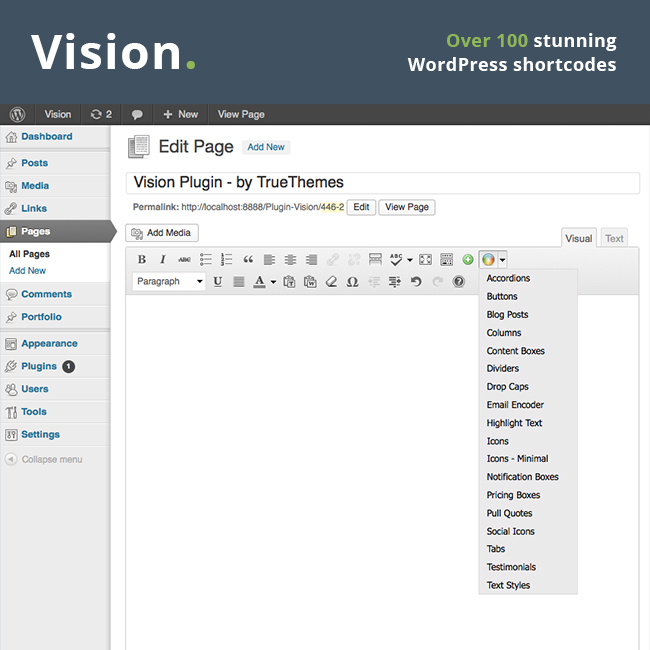Toggle Italic formatting
Screen dimensions: 650x650
coord(163,260)
